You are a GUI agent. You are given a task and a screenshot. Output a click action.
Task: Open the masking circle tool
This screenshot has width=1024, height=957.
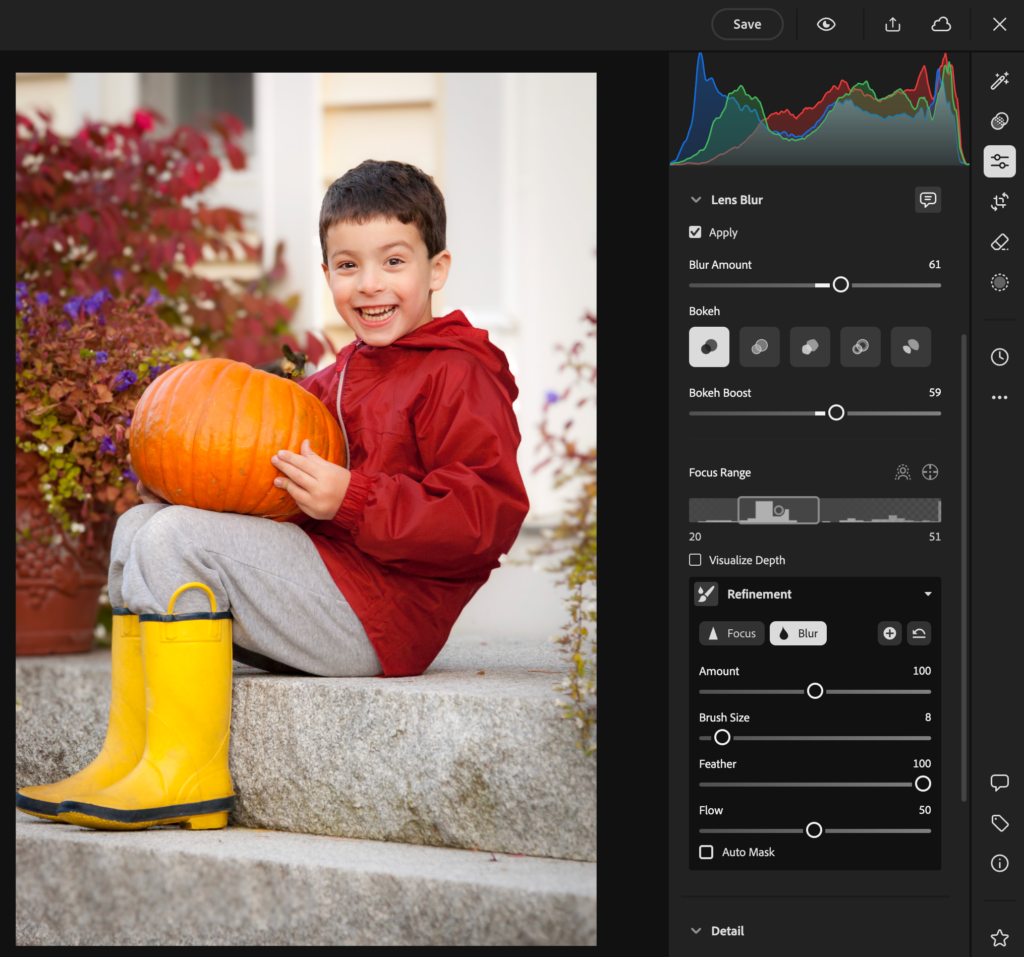tap(999, 282)
